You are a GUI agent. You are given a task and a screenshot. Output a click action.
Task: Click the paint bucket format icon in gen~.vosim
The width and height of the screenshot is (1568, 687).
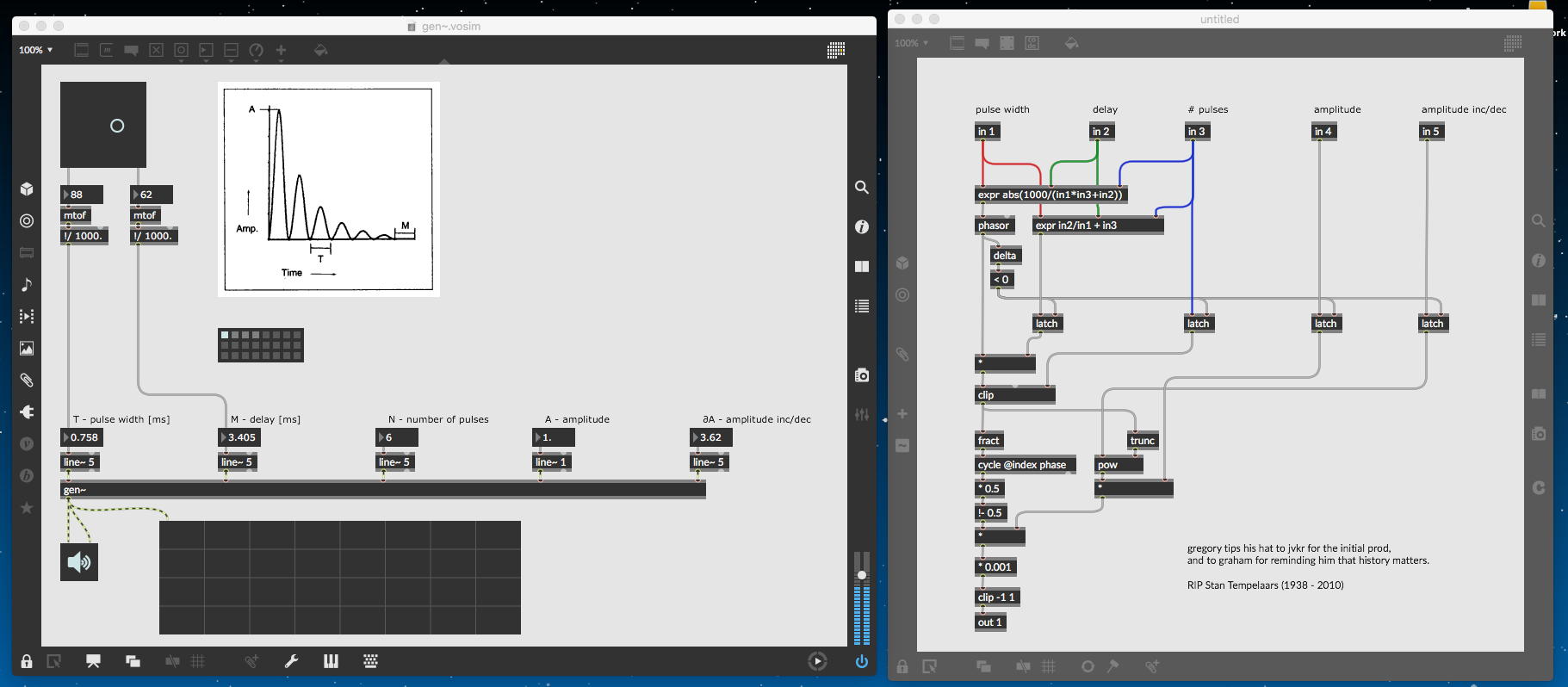[320, 50]
